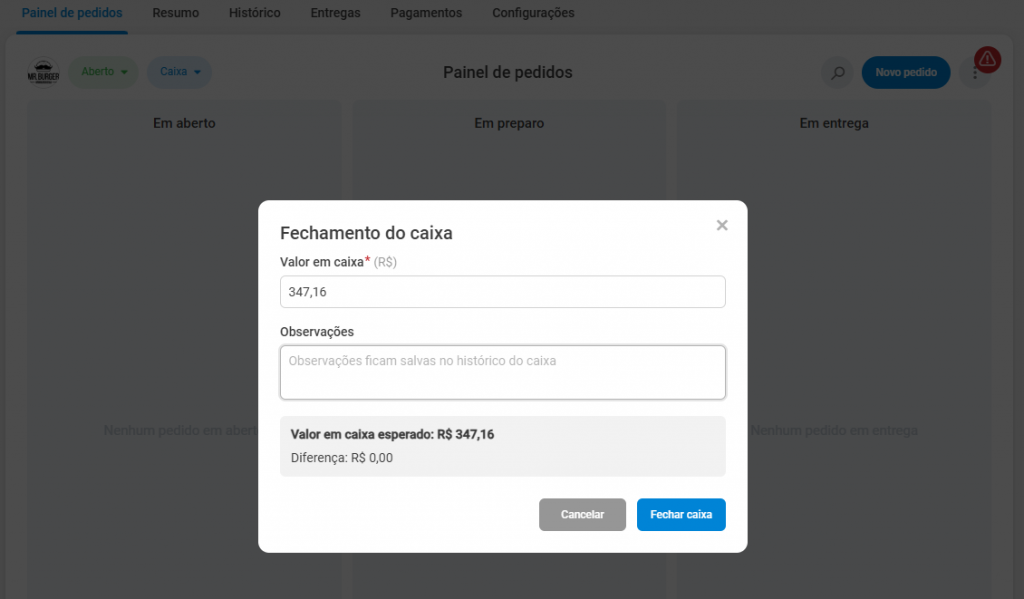Close the Fechamento do caixa dialog
This screenshot has height=599, width=1024.
pyautogui.click(x=722, y=226)
